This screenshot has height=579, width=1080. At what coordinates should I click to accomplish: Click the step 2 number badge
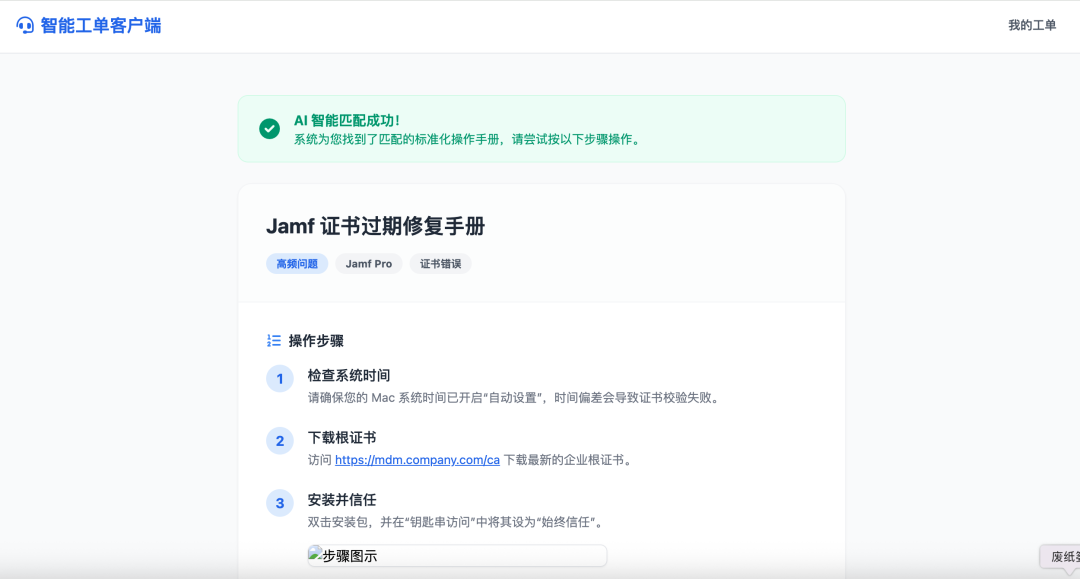(280, 441)
